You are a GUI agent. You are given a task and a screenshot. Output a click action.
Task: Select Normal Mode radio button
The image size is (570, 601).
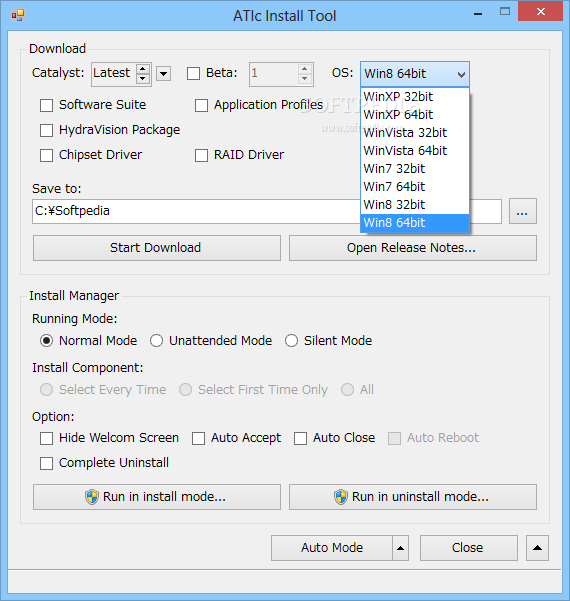pos(47,341)
